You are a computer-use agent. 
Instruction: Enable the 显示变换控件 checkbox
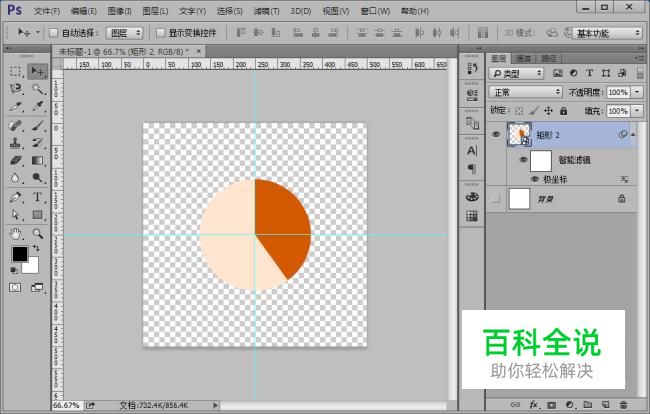point(160,33)
